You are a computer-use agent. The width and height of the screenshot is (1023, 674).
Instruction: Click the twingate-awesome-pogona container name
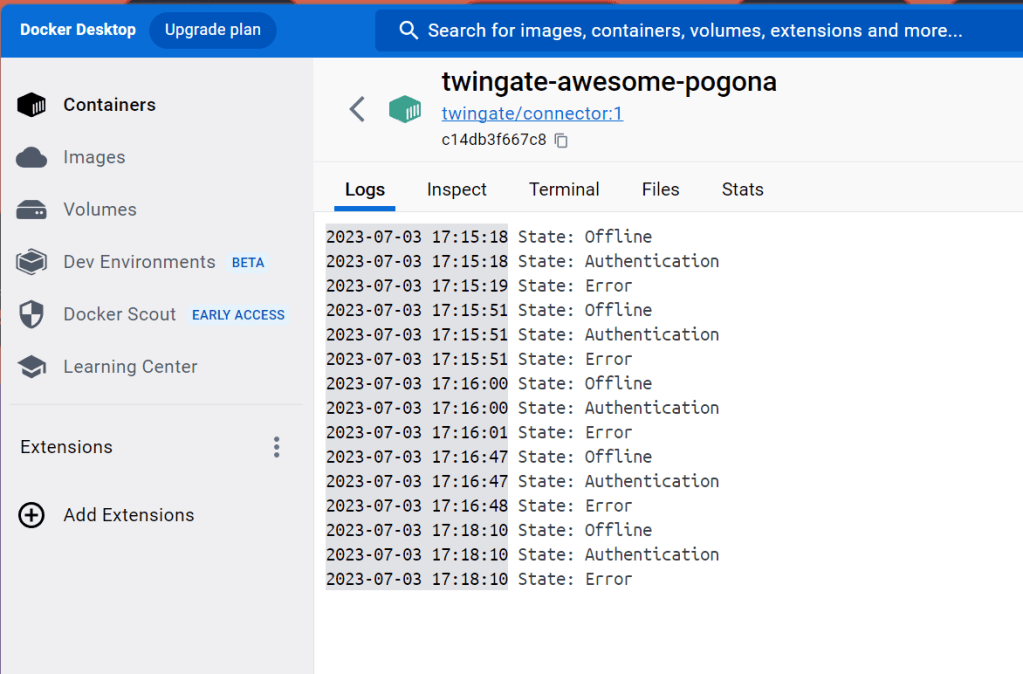coord(609,82)
